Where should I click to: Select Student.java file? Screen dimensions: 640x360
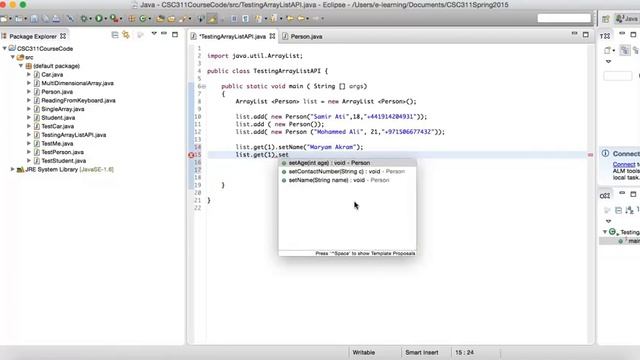[x=58, y=118]
